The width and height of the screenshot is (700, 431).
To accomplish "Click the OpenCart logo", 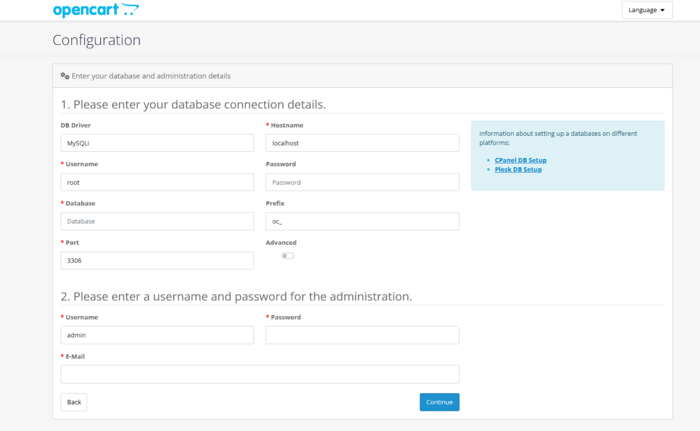I will pyautogui.click(x=95, y=10).
